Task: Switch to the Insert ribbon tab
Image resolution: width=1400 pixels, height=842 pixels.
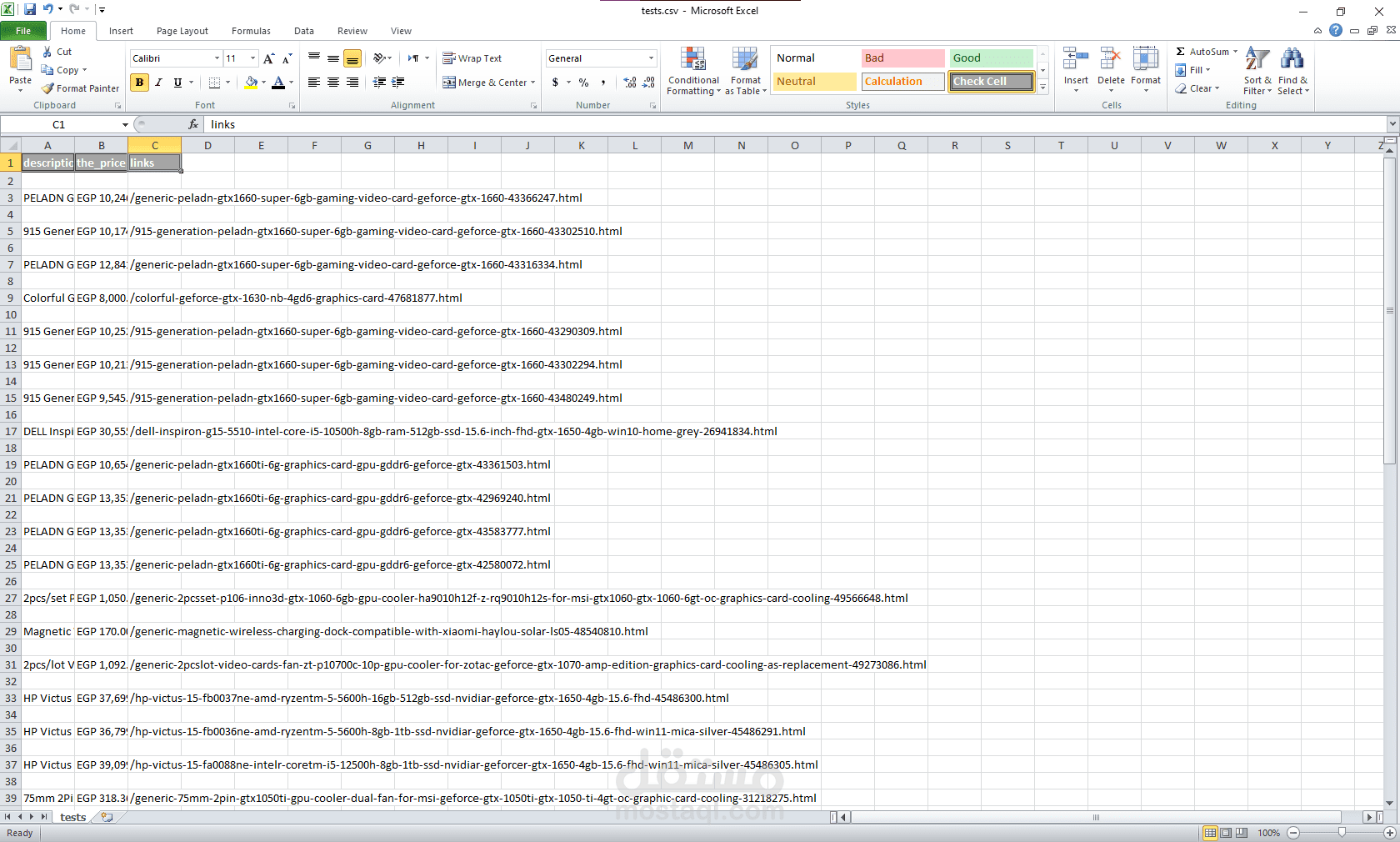Action: tap(121, 31)
